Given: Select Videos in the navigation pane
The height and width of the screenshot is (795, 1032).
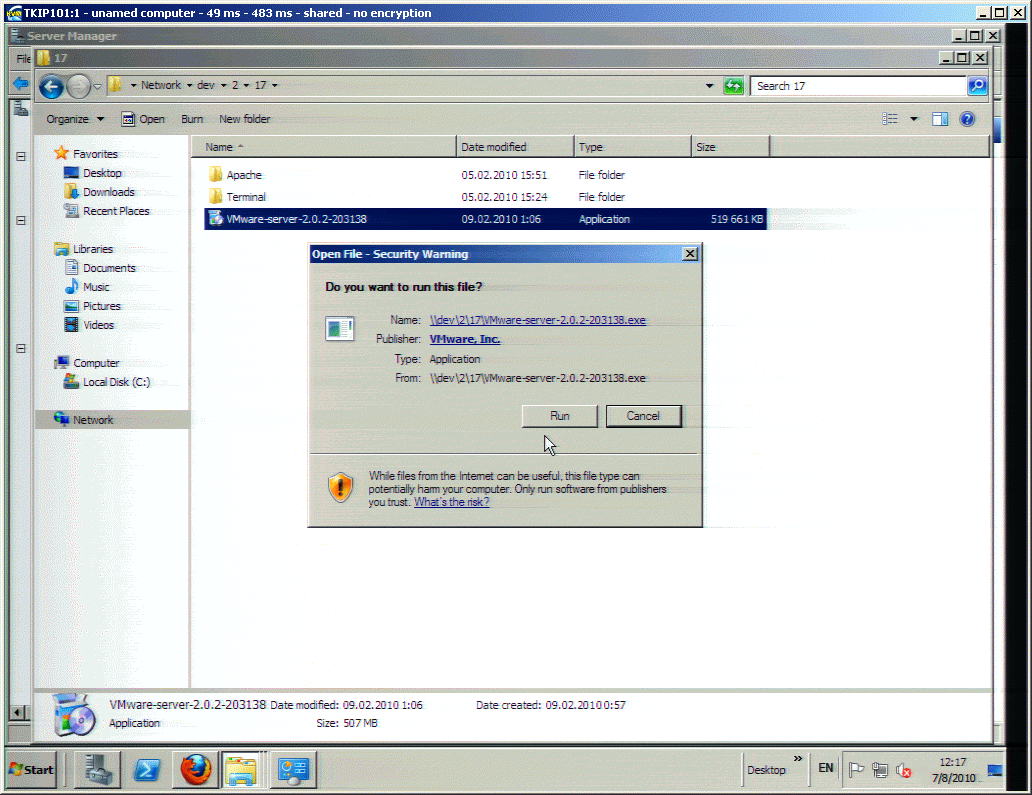Looking at the screenshot, I should (90, 326).
